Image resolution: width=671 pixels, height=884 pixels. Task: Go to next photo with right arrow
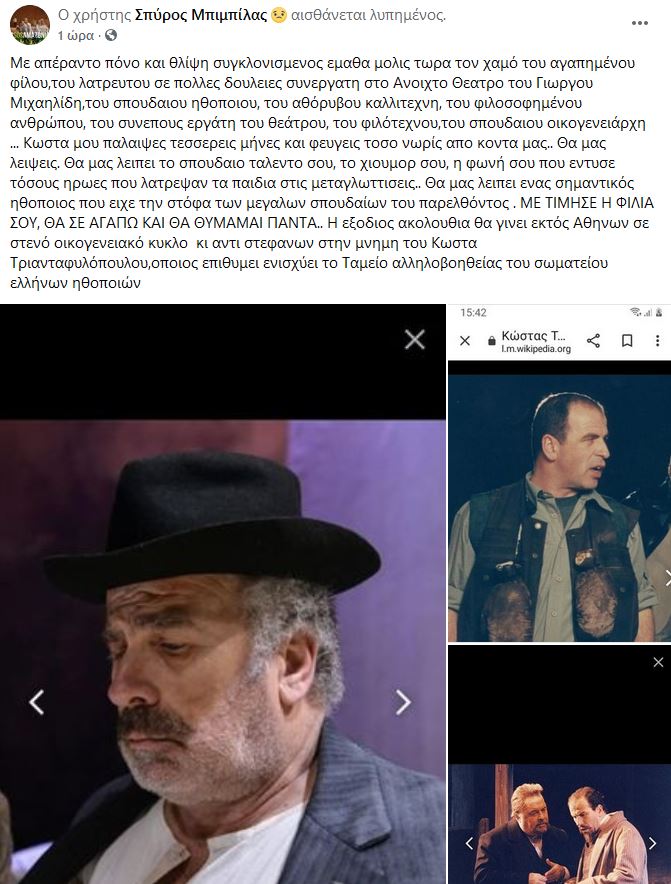tap(403, 702)
